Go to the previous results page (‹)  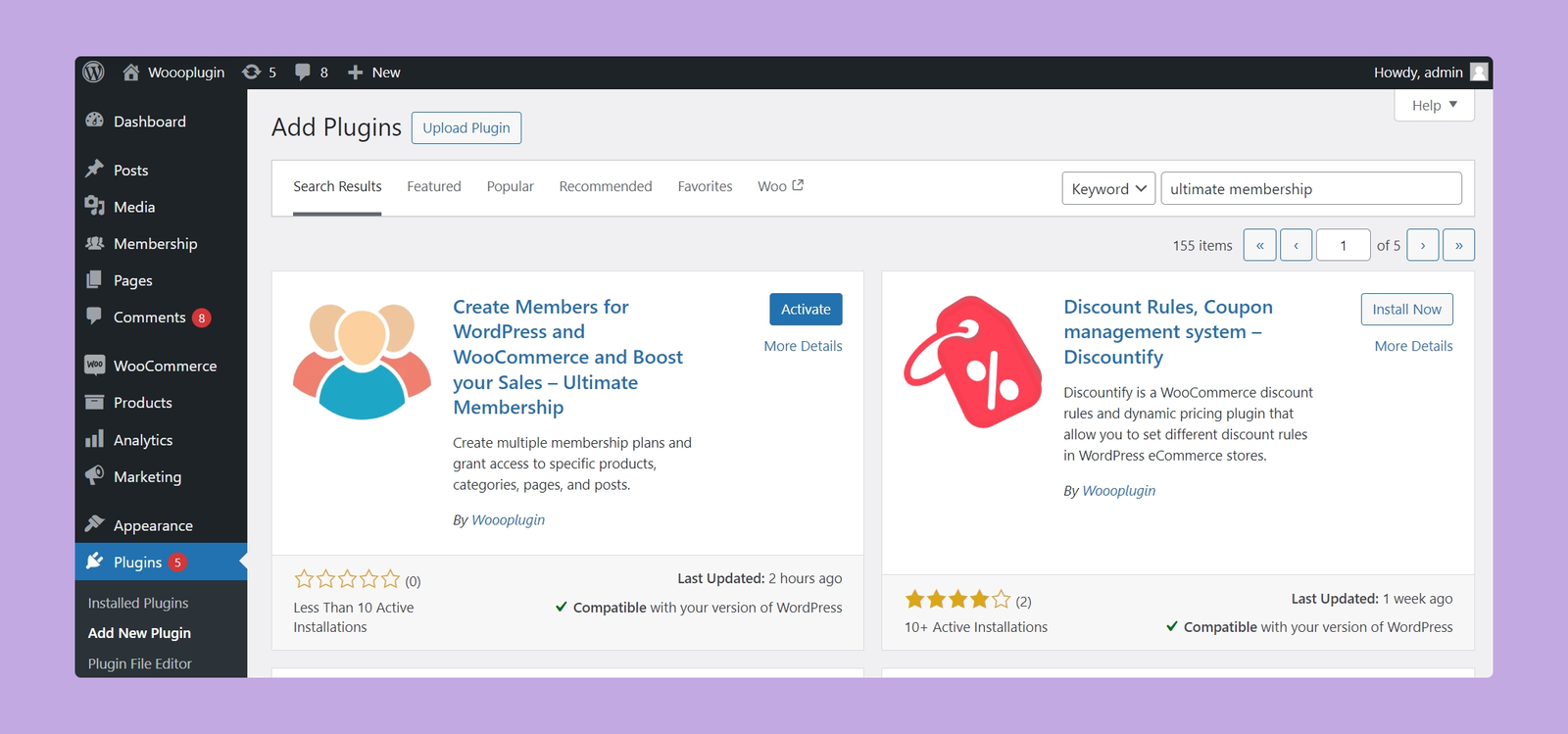(x=1296, y=245)
